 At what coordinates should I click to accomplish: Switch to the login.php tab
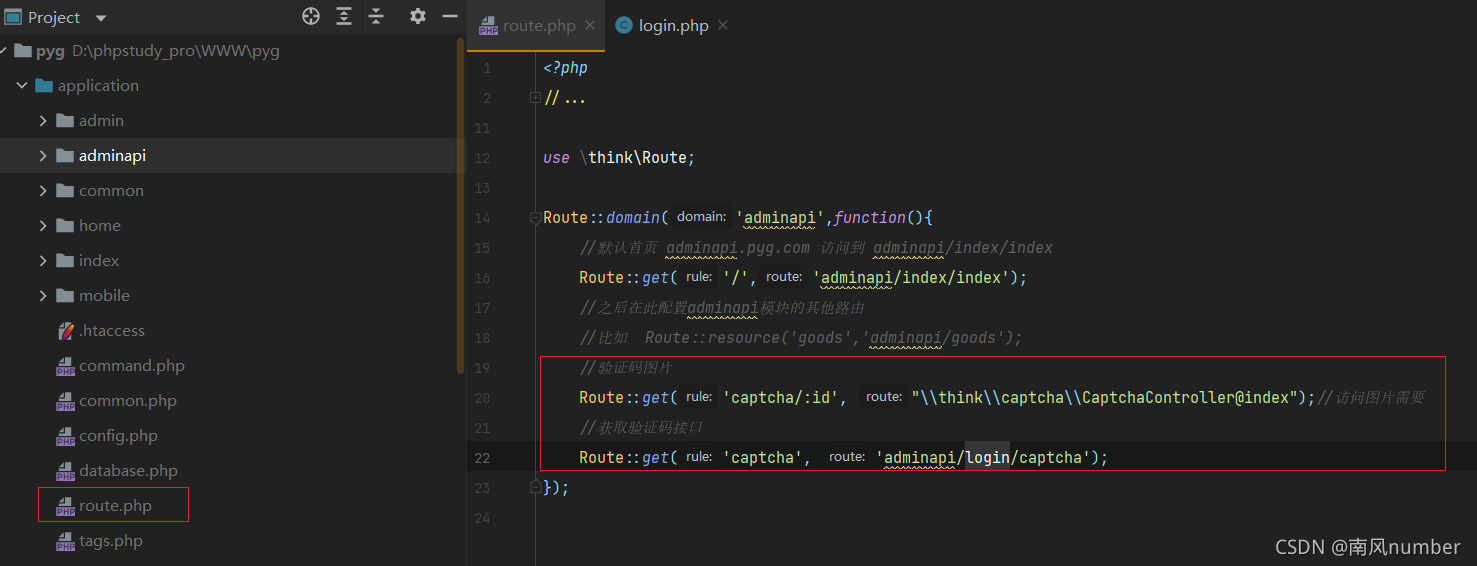(x=674, y=25)
